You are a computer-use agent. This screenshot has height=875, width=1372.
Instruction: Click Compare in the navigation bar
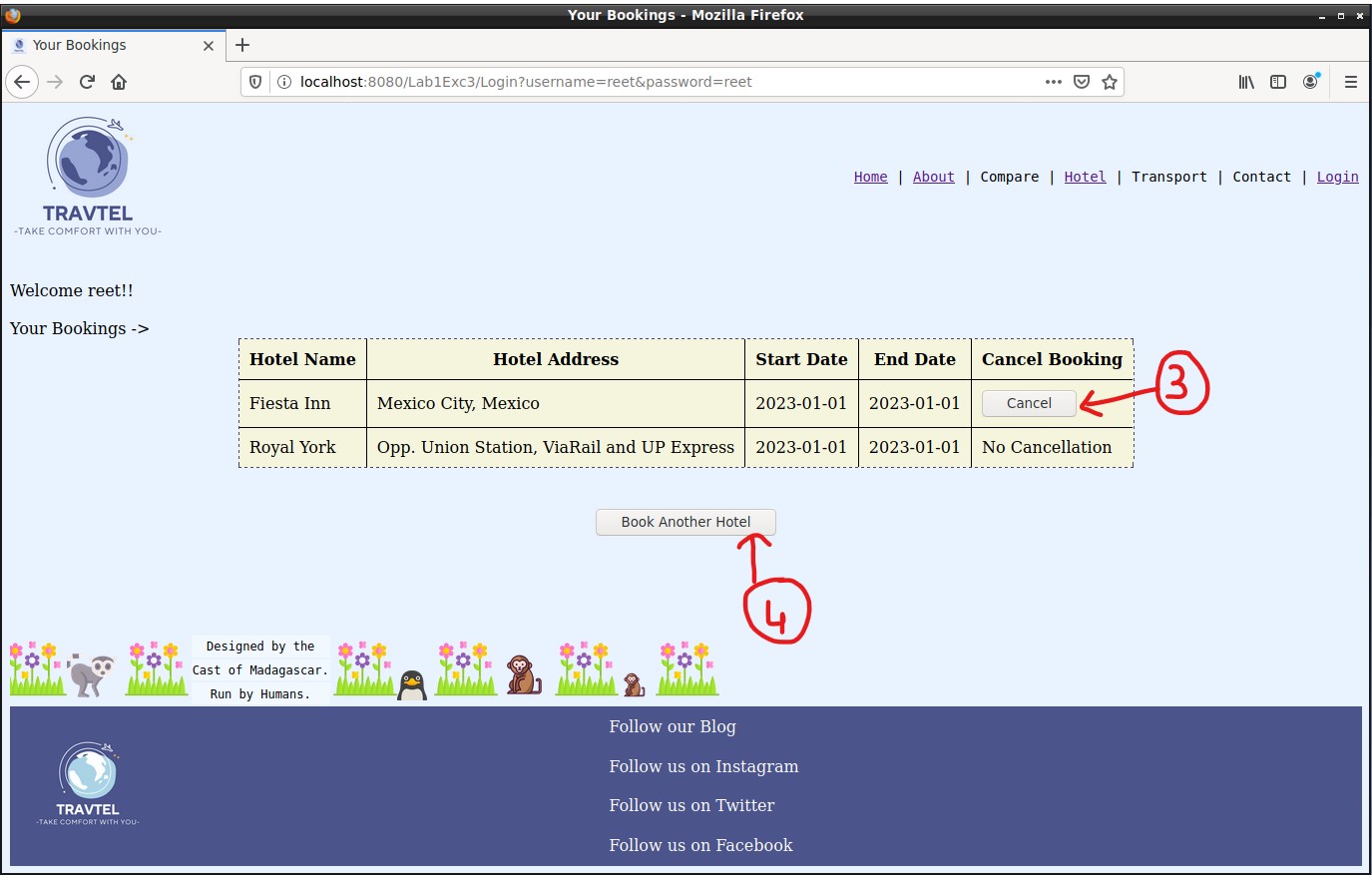[1009, 177]
